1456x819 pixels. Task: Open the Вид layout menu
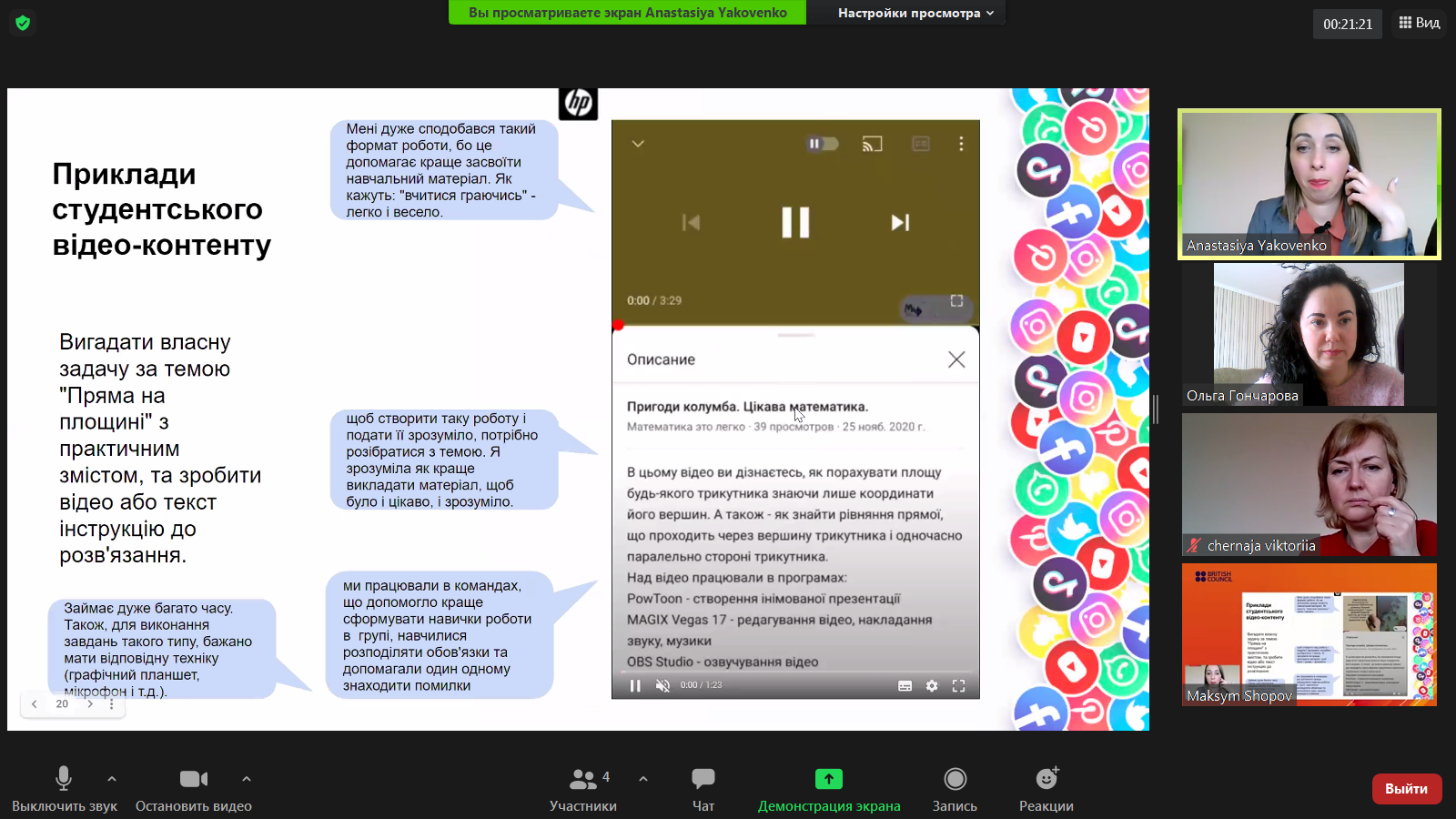pyautogui.click(x=1419, y=23)
